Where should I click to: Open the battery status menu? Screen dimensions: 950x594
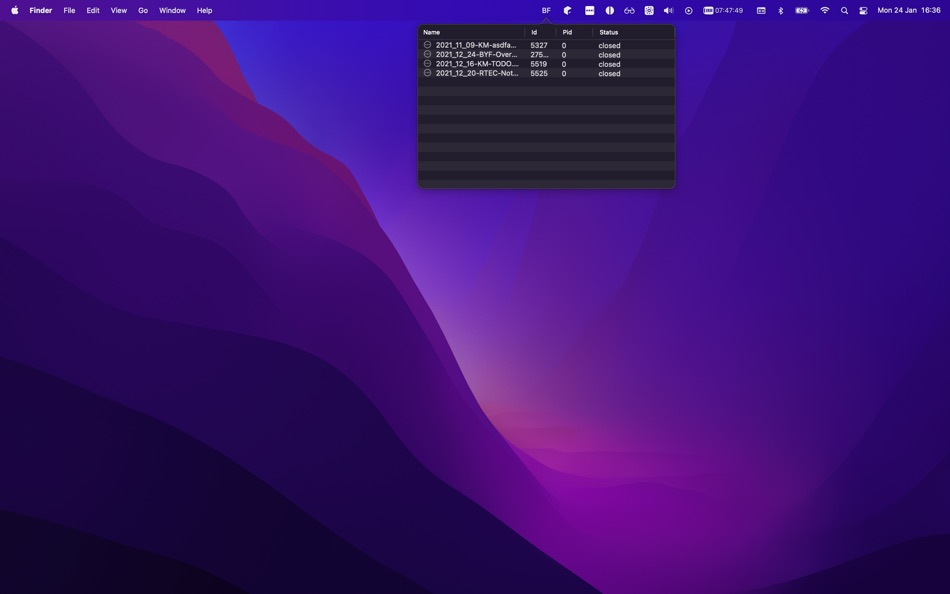click(802, 10)
